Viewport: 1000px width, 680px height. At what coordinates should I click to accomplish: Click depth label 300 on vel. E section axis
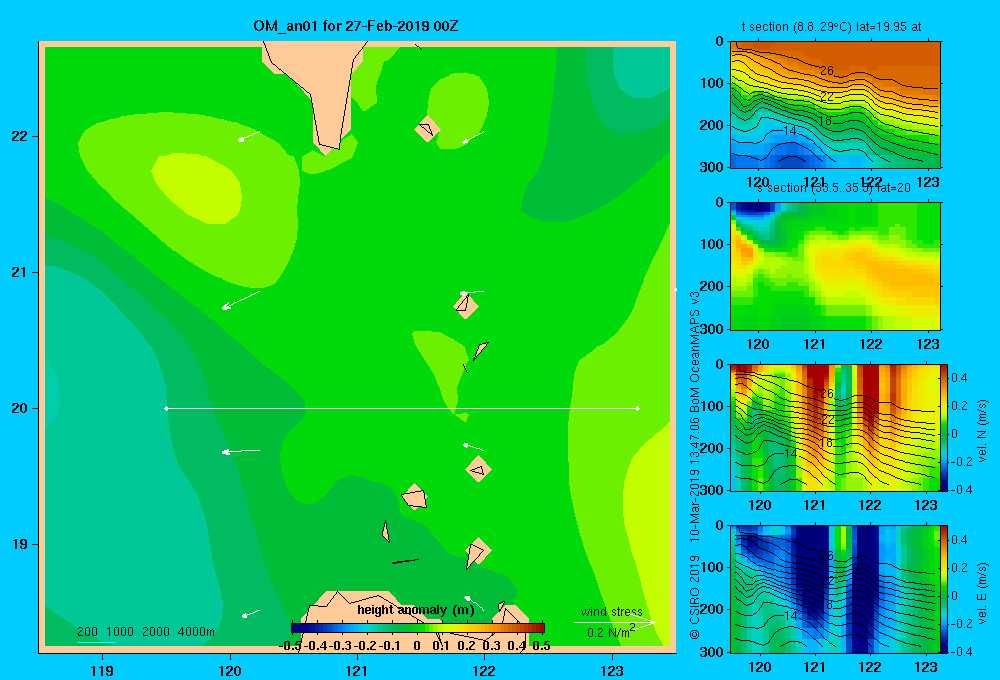712,652
